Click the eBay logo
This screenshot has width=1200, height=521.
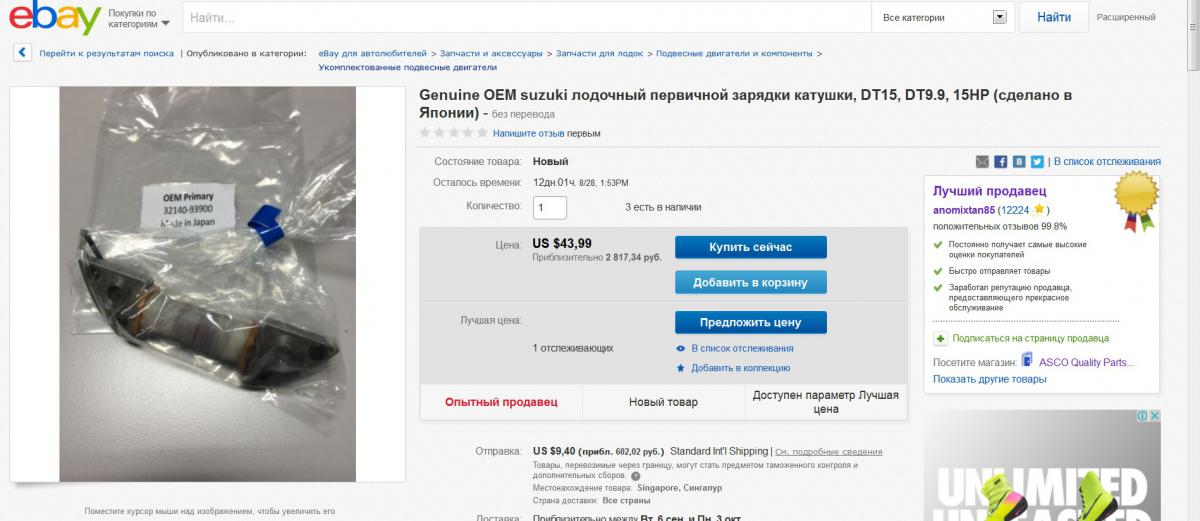(55, 18)
